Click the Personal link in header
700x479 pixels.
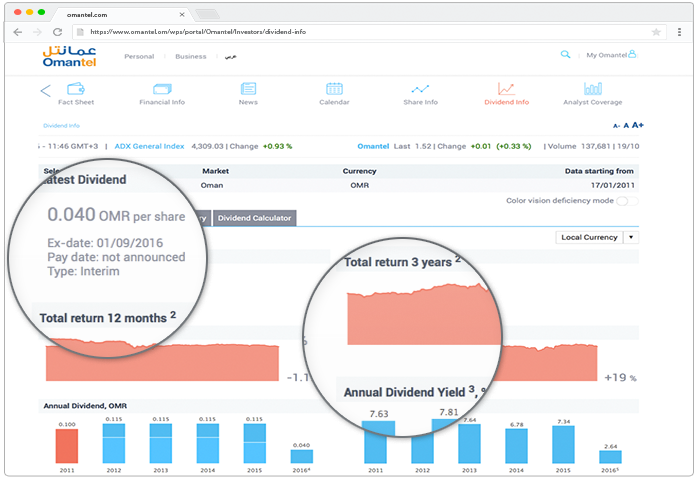[139, 56]
